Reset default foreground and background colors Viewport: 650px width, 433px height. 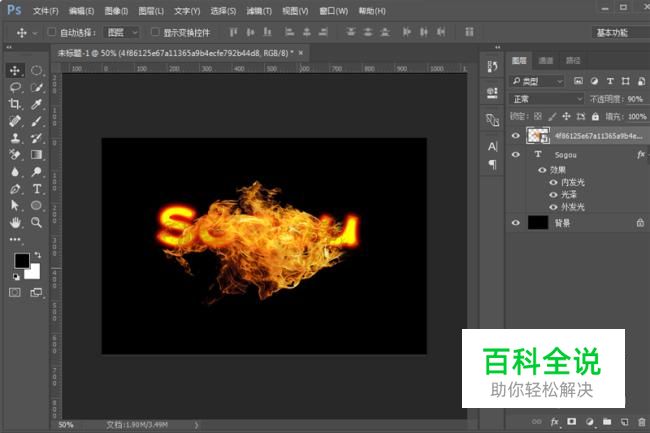point(16,277)
